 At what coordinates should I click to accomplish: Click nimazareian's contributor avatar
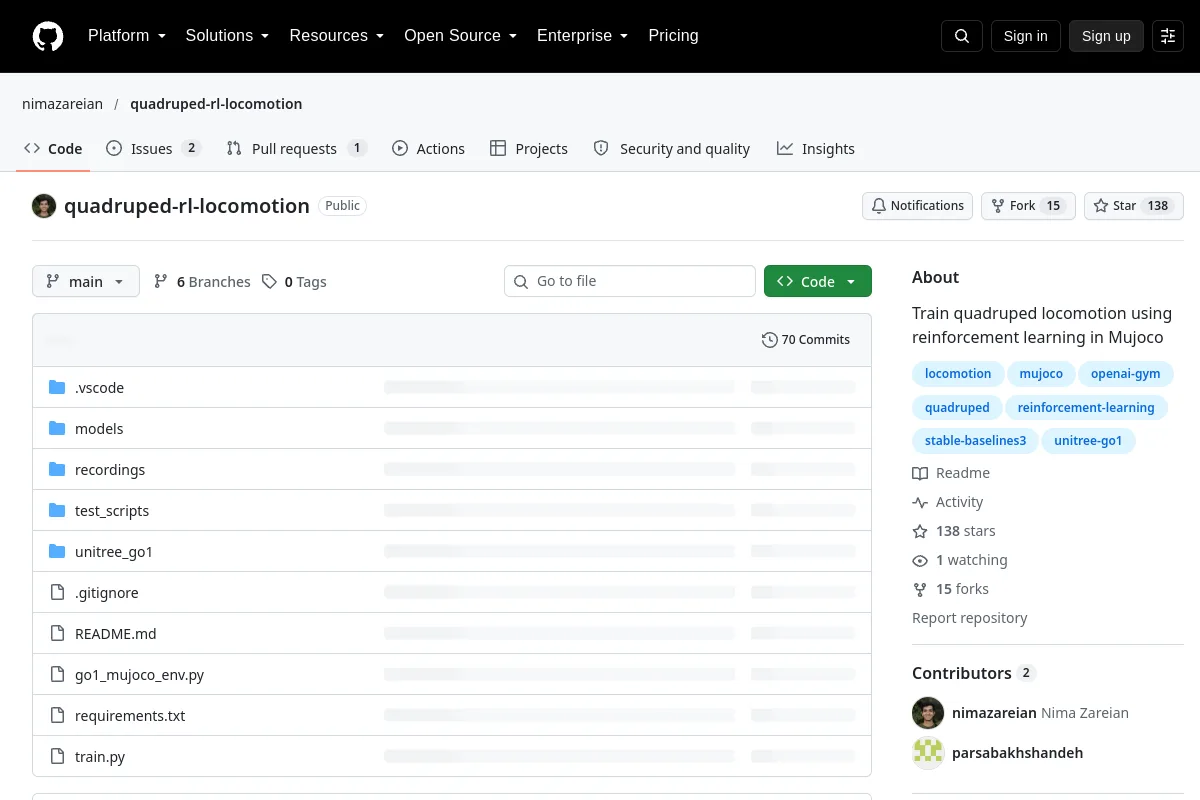928,713
